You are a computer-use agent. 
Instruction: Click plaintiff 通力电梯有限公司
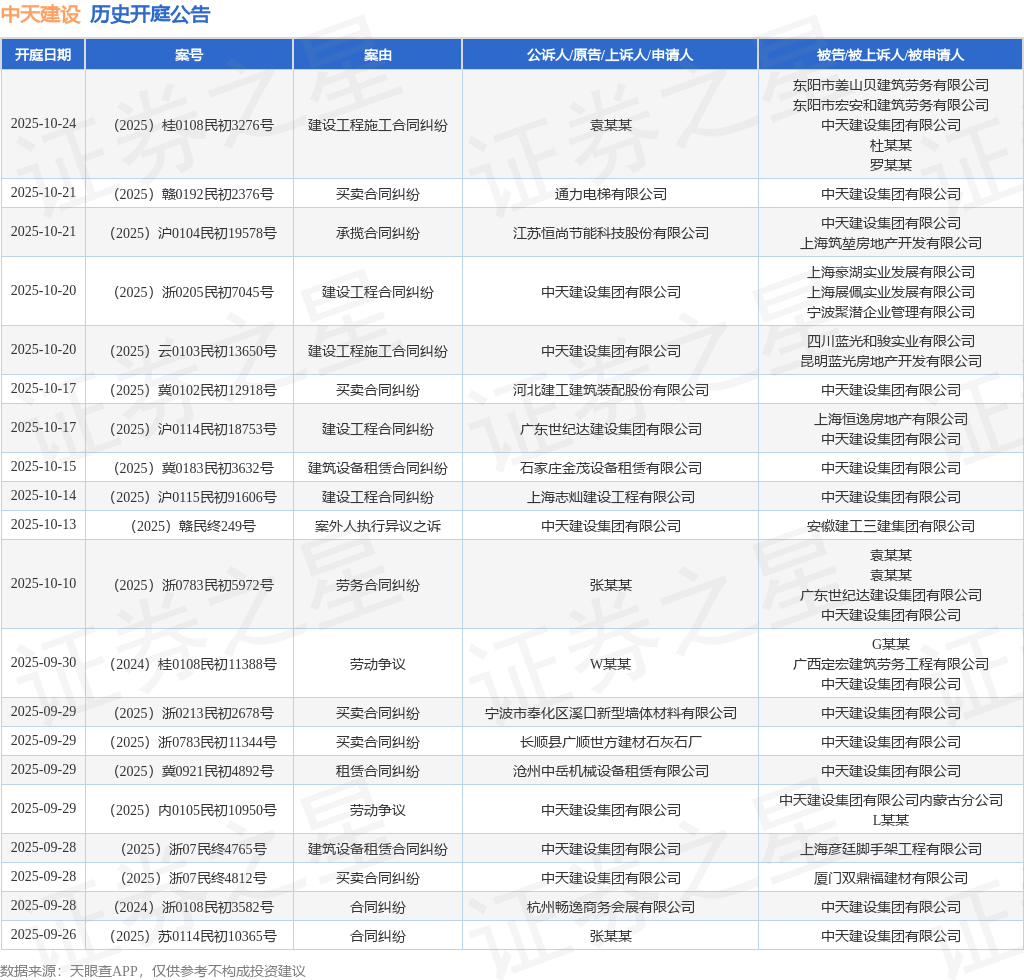[611, 194]
